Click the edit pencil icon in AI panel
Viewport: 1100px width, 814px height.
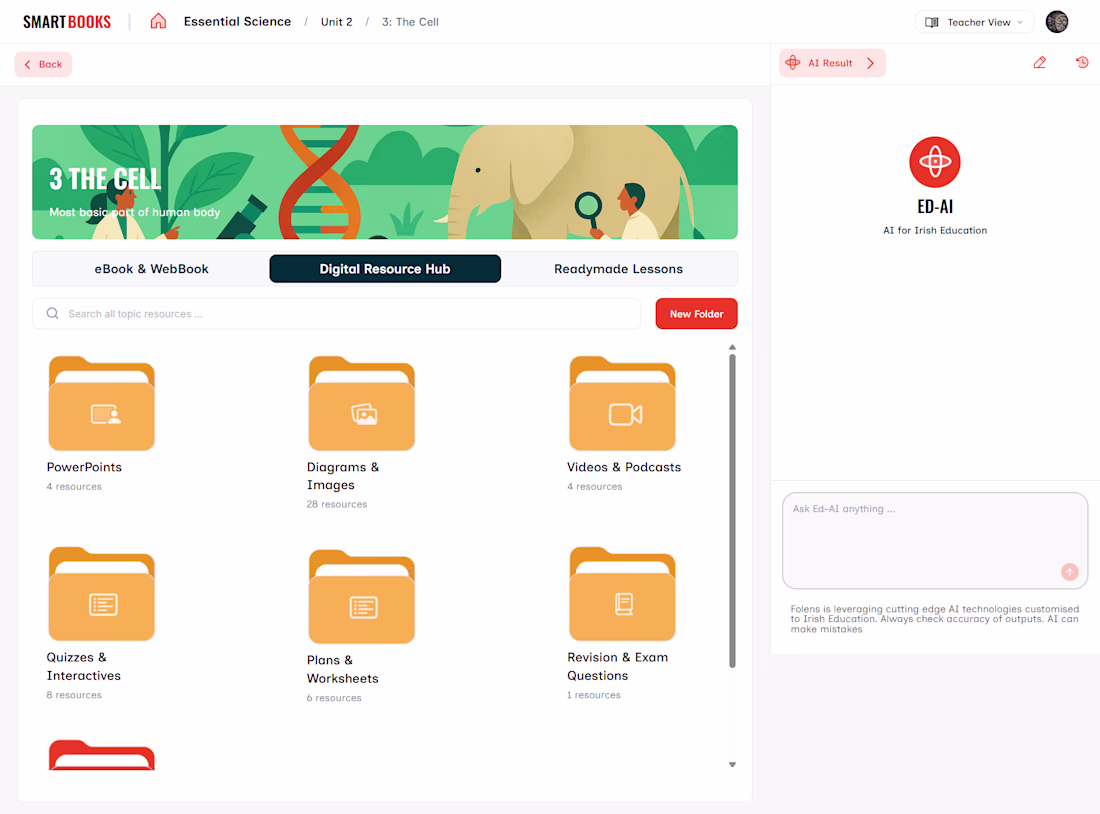point(1040,62)
